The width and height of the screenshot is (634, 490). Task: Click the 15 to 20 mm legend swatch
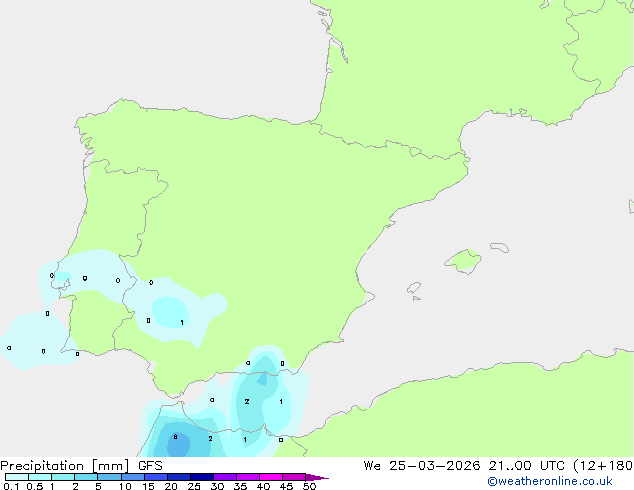(155, 477)
